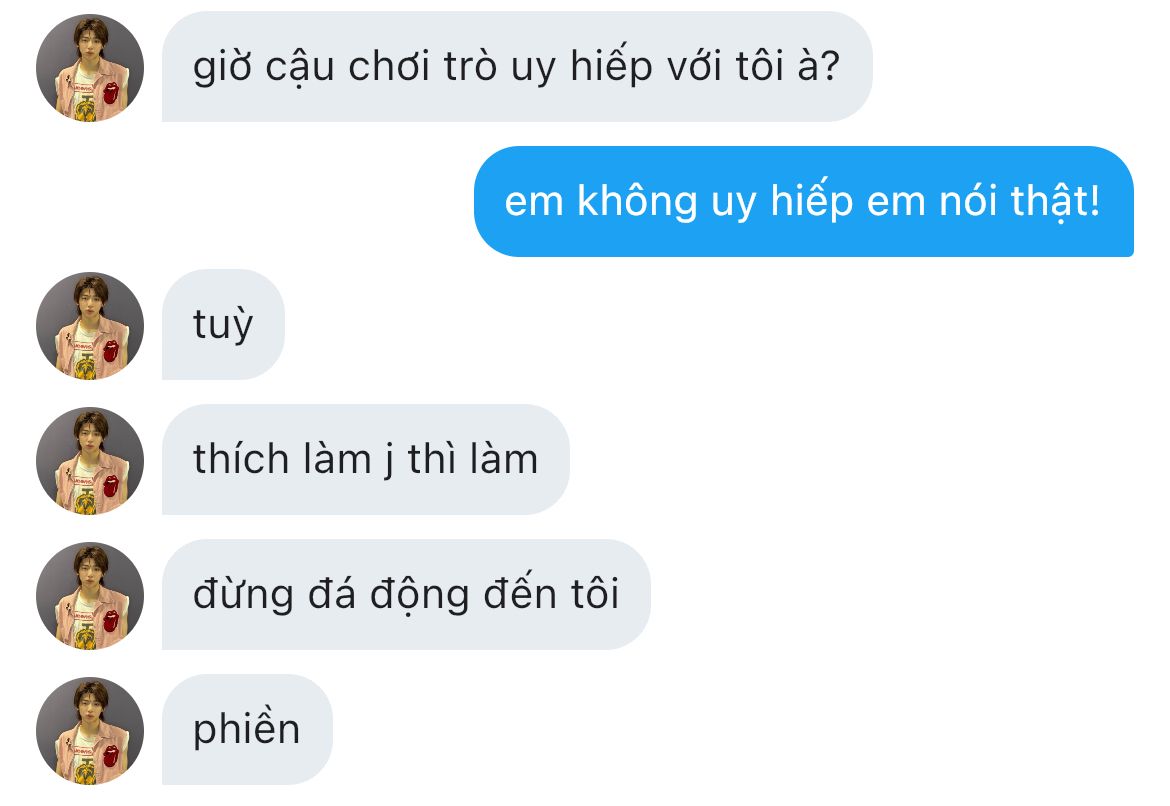Click the first 'em' in the blue bubble
Screen dimensions: 1170x806
click(x=534, y=203)
